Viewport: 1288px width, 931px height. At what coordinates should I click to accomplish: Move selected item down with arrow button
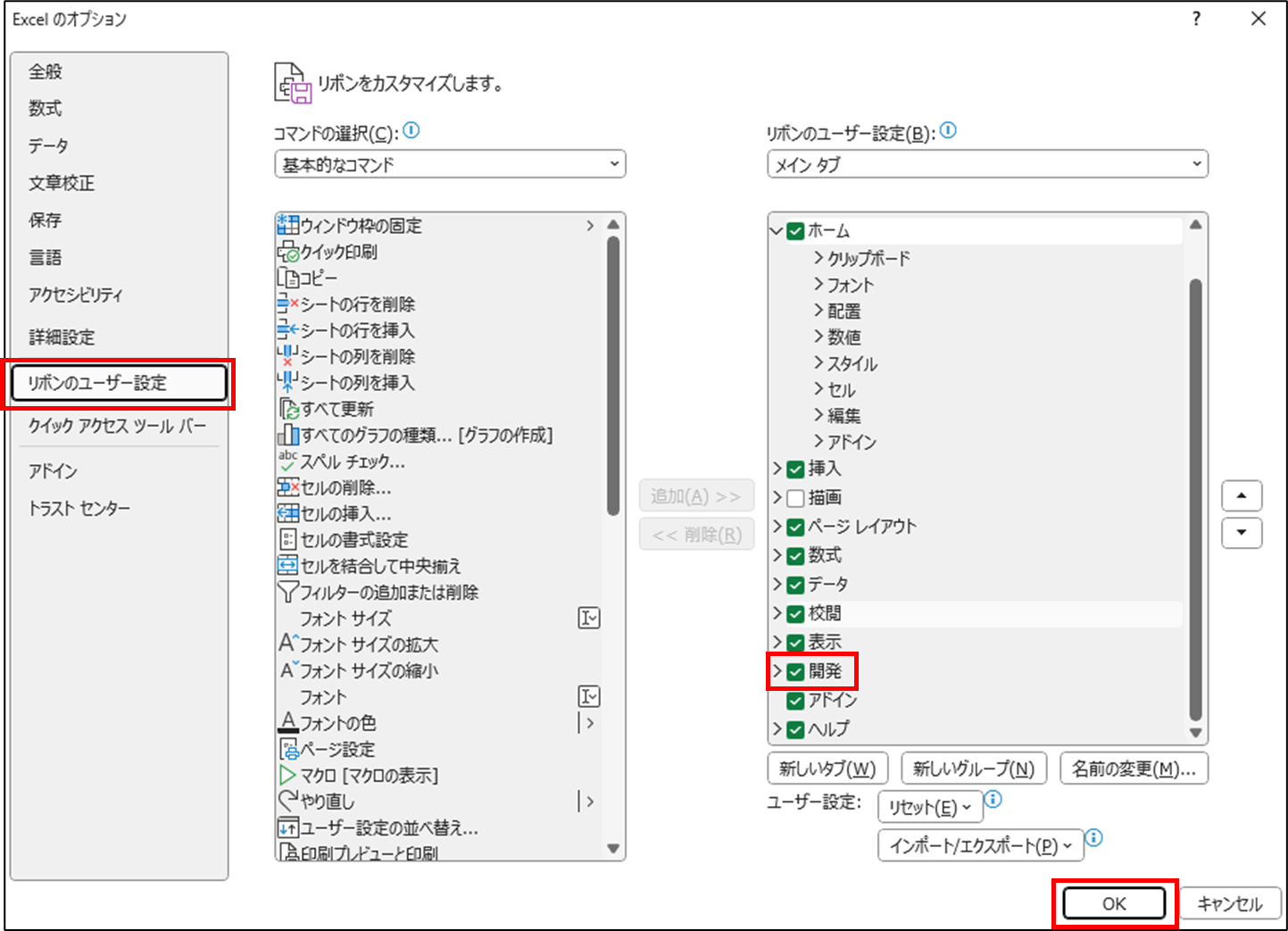pyautogui.click(x=1242, y=533)
